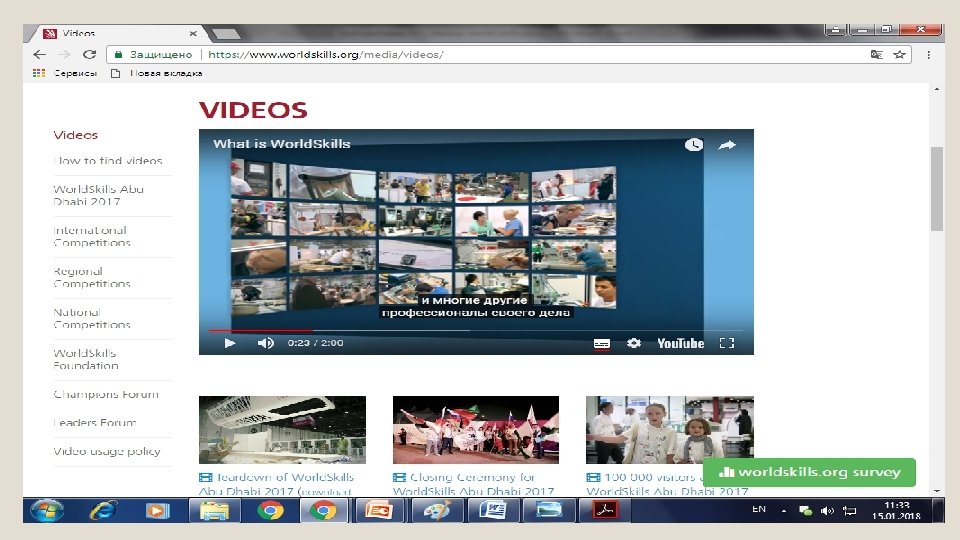Click Teardown of WorldSkills Abu Dhabi link
The height and width of the screenshot is (540, 960).
pos(277,484)
